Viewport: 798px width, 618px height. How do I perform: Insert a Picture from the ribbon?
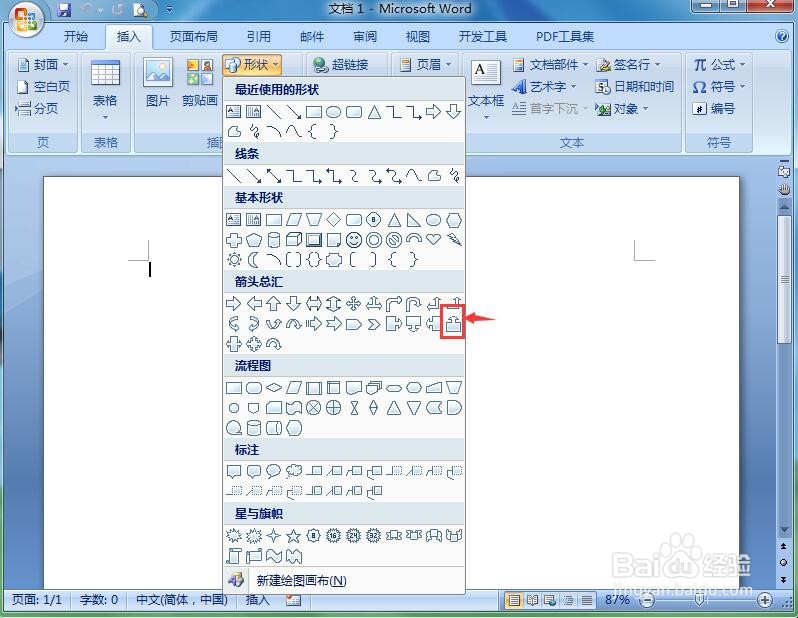pos(158,83)
